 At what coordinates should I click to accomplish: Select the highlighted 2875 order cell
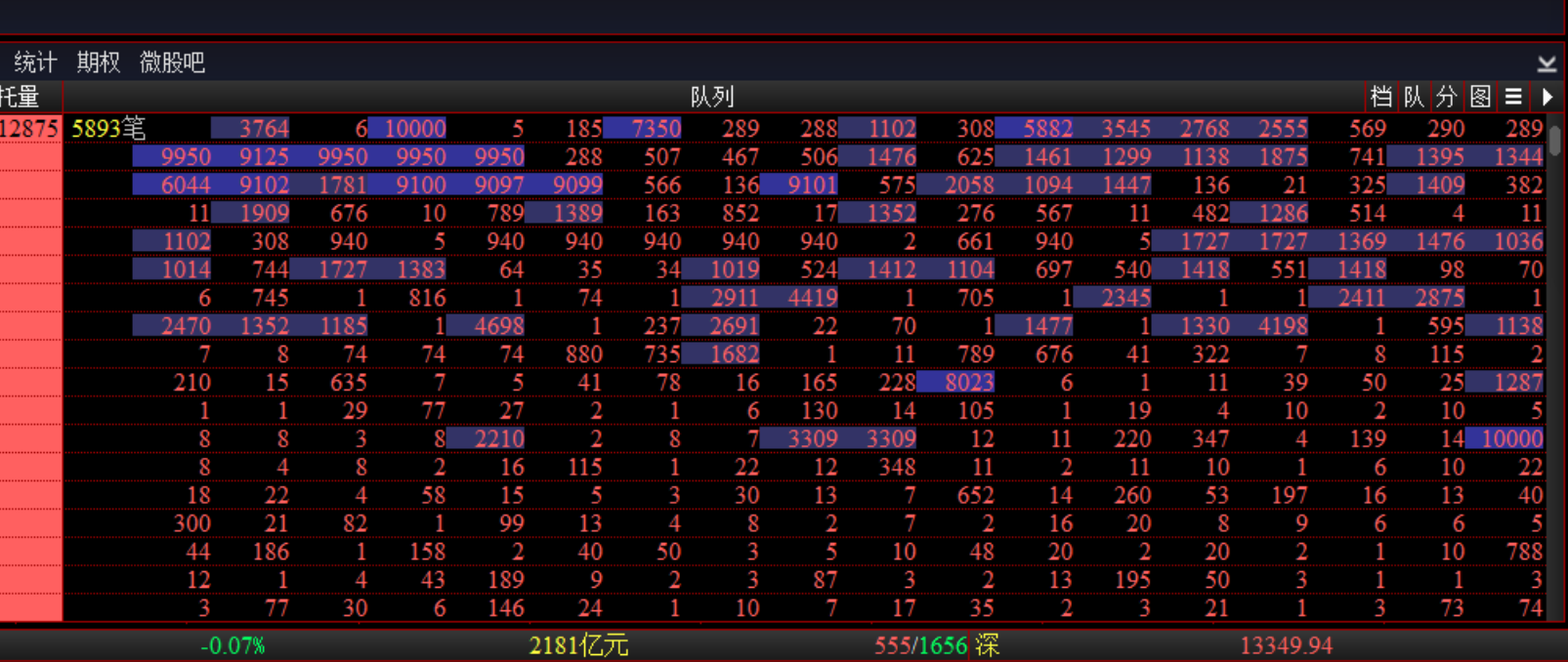pos(1426,299)
